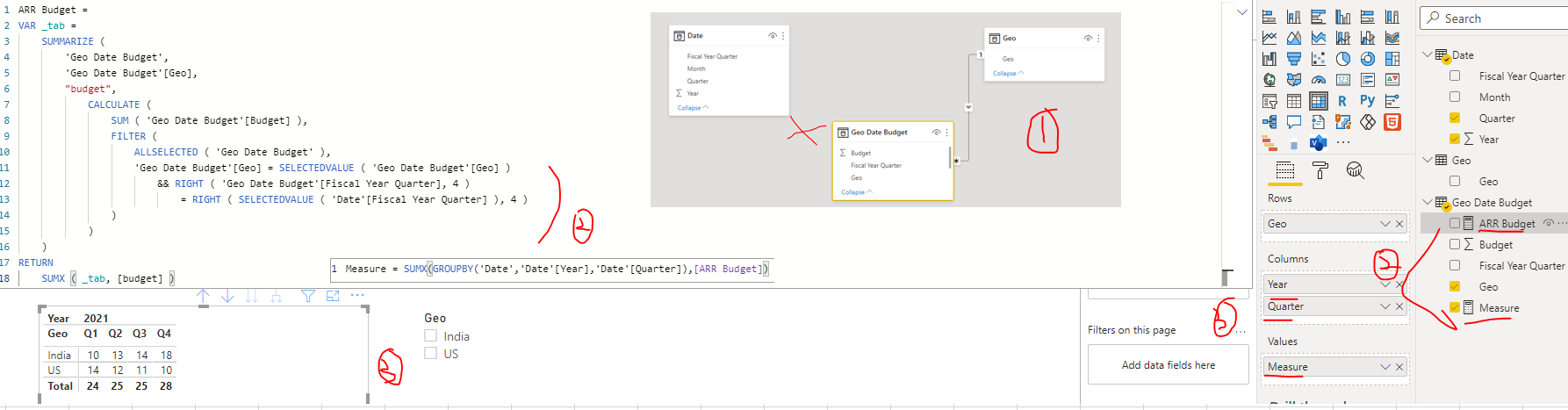Screen dimensions: 1568x410
Task: Select the HTML5 custom visual
Action: pyautogui.click(x=1392, y=122)
